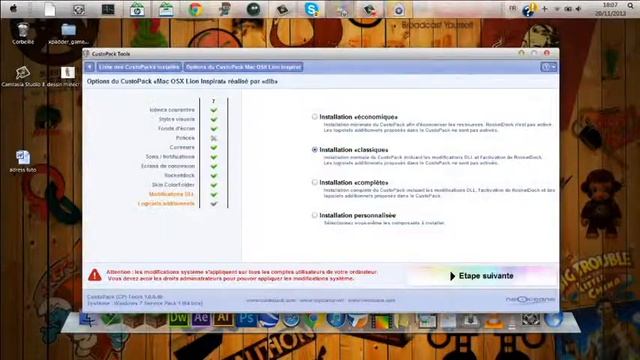Open the Corbeille desktop icon
640x360 pixels.
tap(23, 33)
